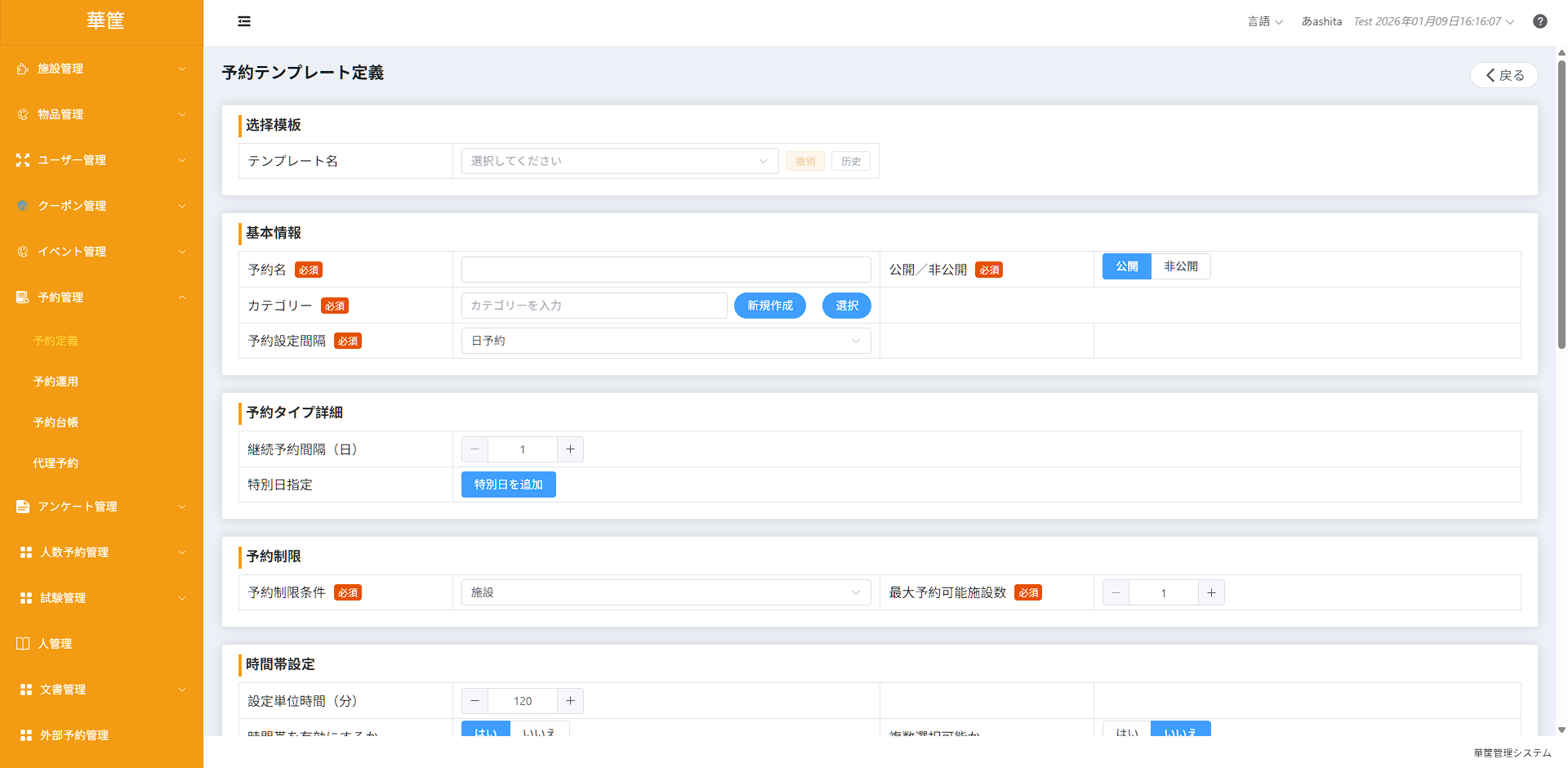Image resolution: width=1568 pixels, height=768 pixels.
Task: Click the page vertical scrollbar
Action: tap(1561, 204)
